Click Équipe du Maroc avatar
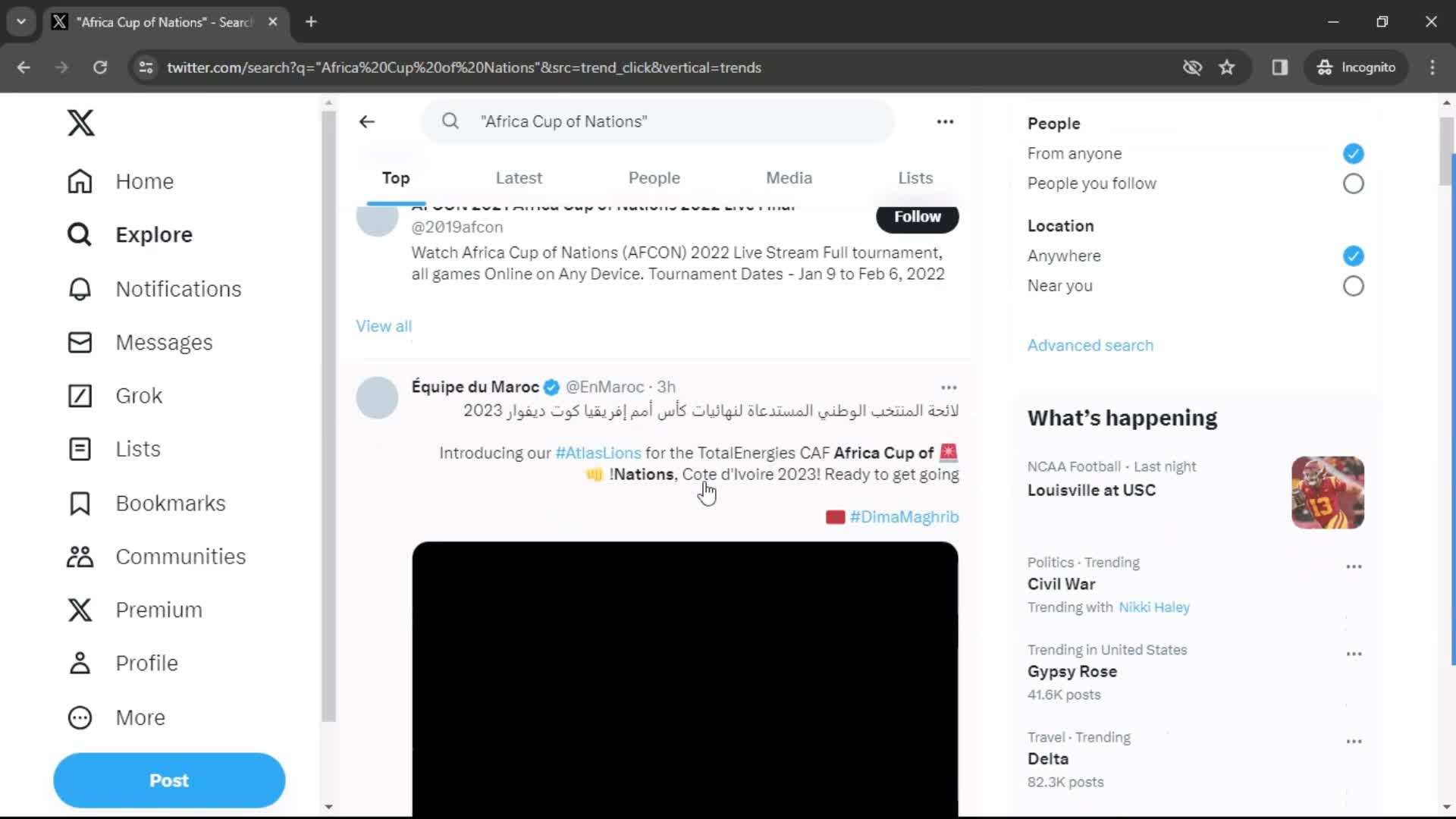Screen dimensions: 1456x819 pos(377,397)
